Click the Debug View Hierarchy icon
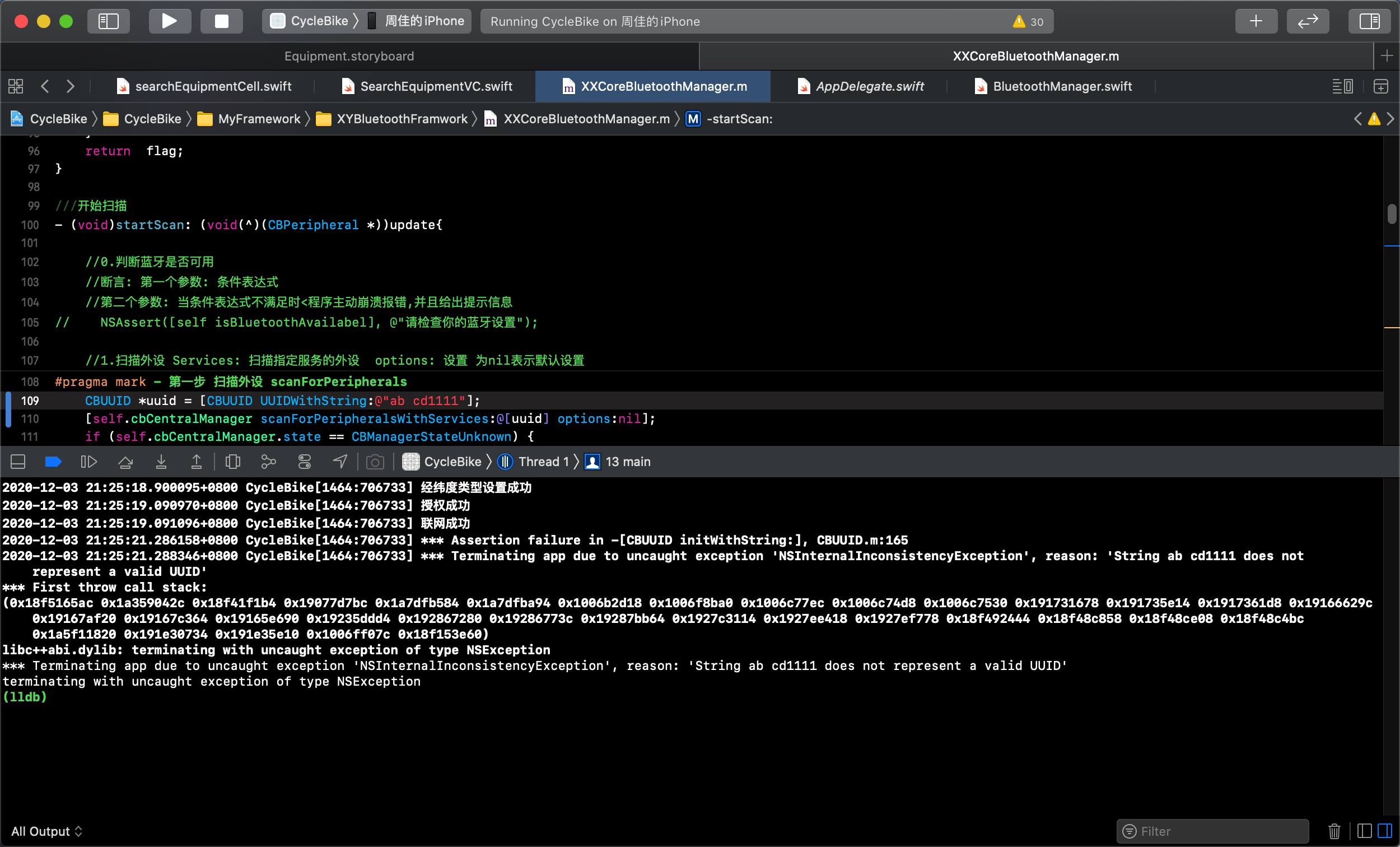 [233, 462]
